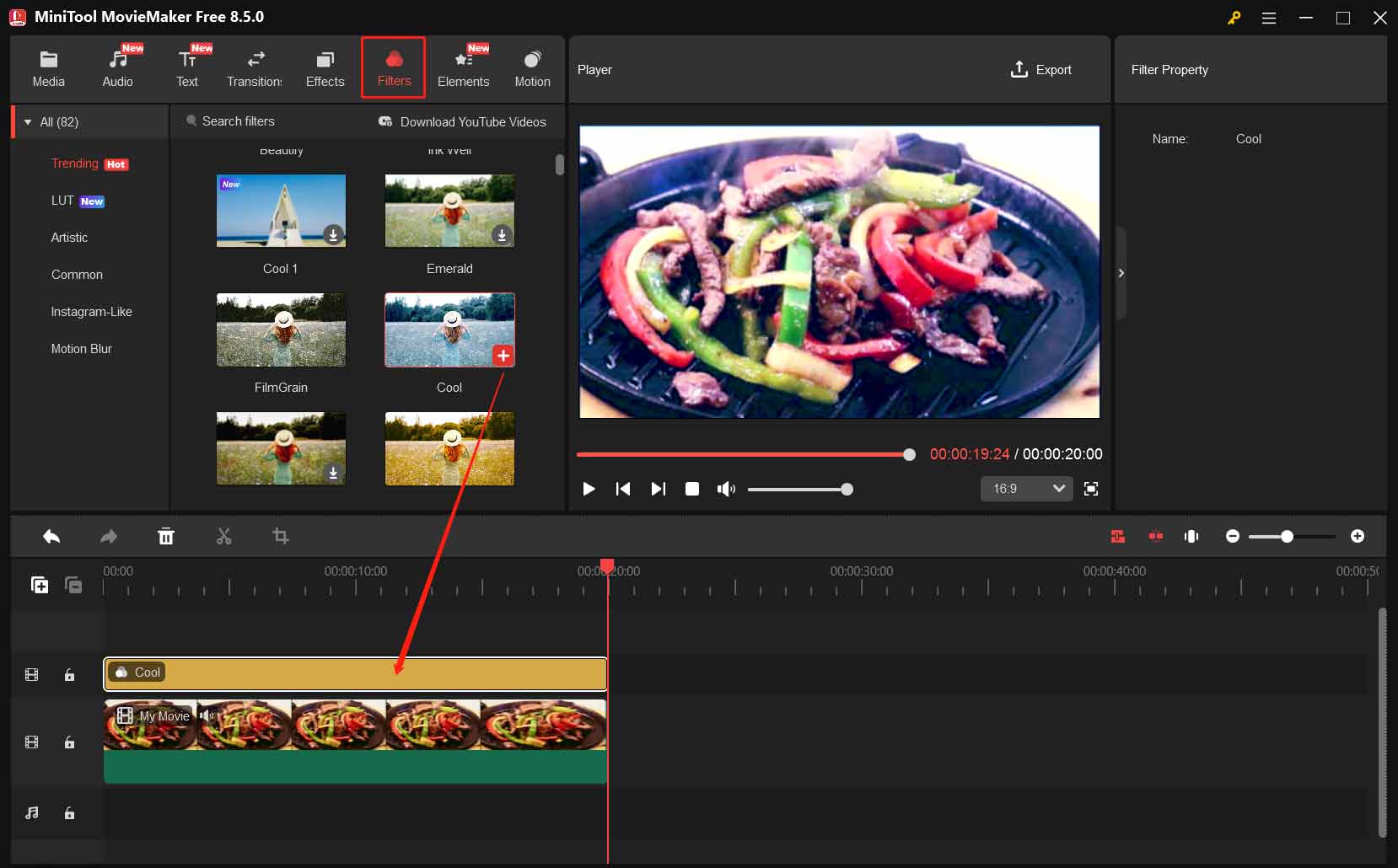
Task: Open the Transitions panel
Action: 254,67
